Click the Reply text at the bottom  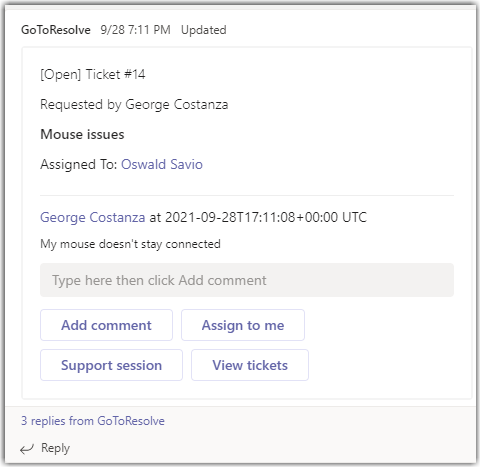pos(55,448)
